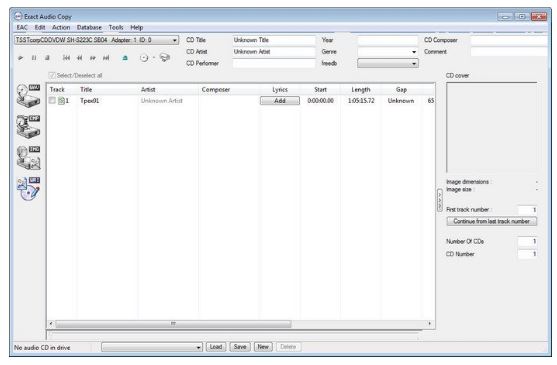This screenshot has height=365, width=557.
Task: Click the Delete button
Action: (x=288, y=347)
